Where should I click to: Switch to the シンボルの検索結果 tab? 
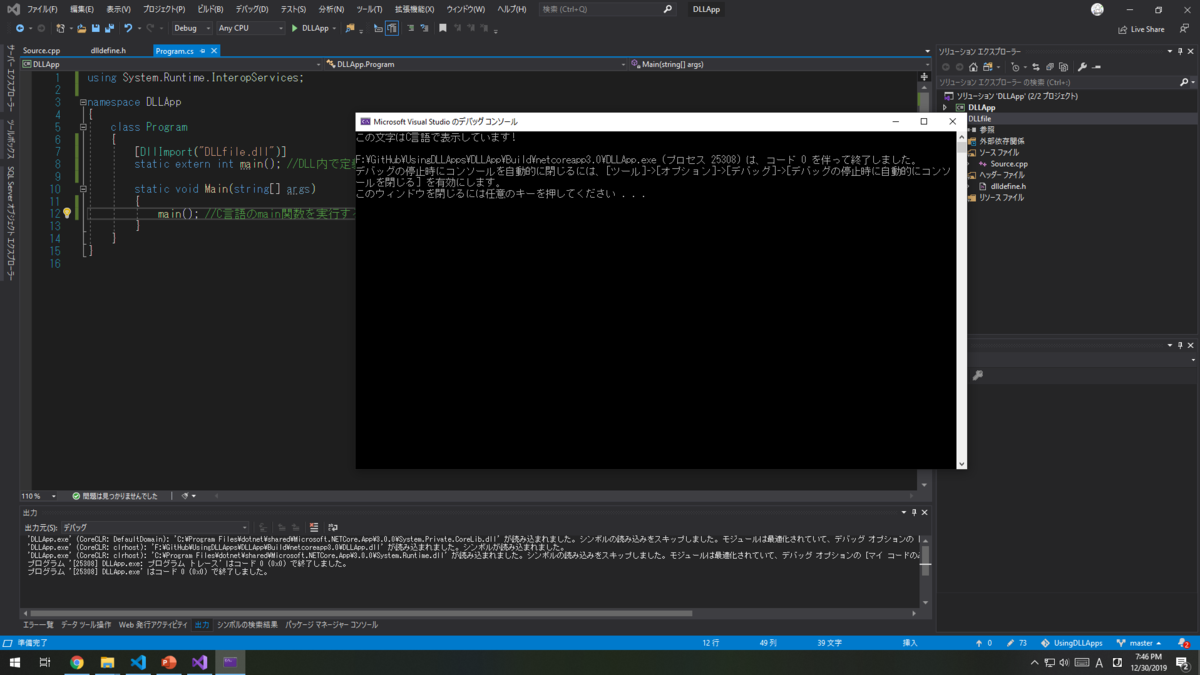pyautogui.click(x=248, y=625)
